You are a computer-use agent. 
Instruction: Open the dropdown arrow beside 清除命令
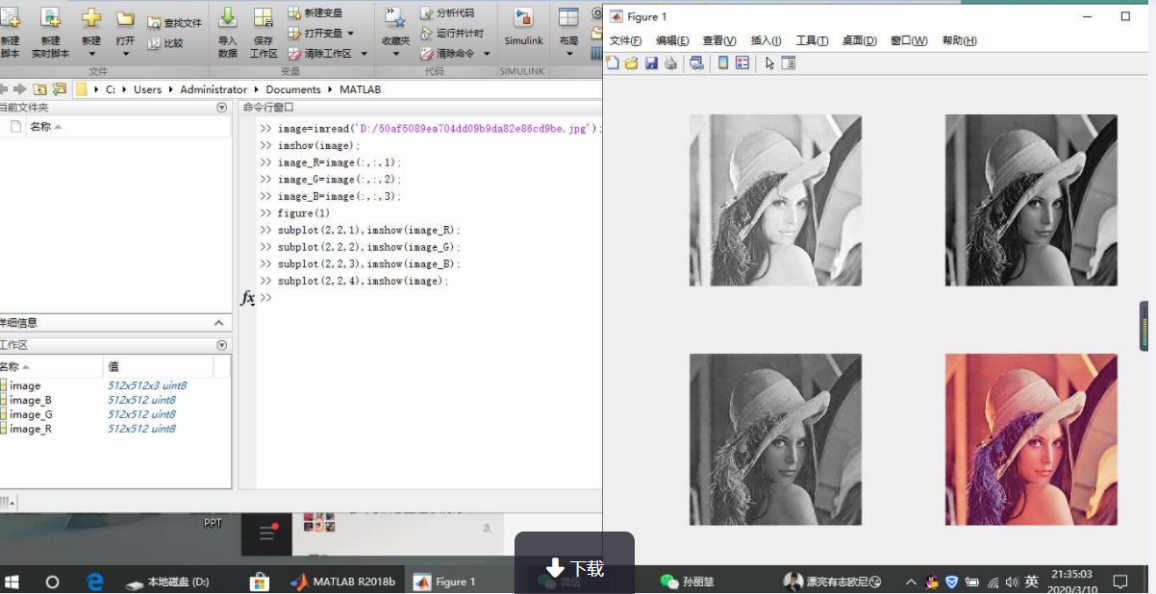pyautogui.click(x=487, y=54)
